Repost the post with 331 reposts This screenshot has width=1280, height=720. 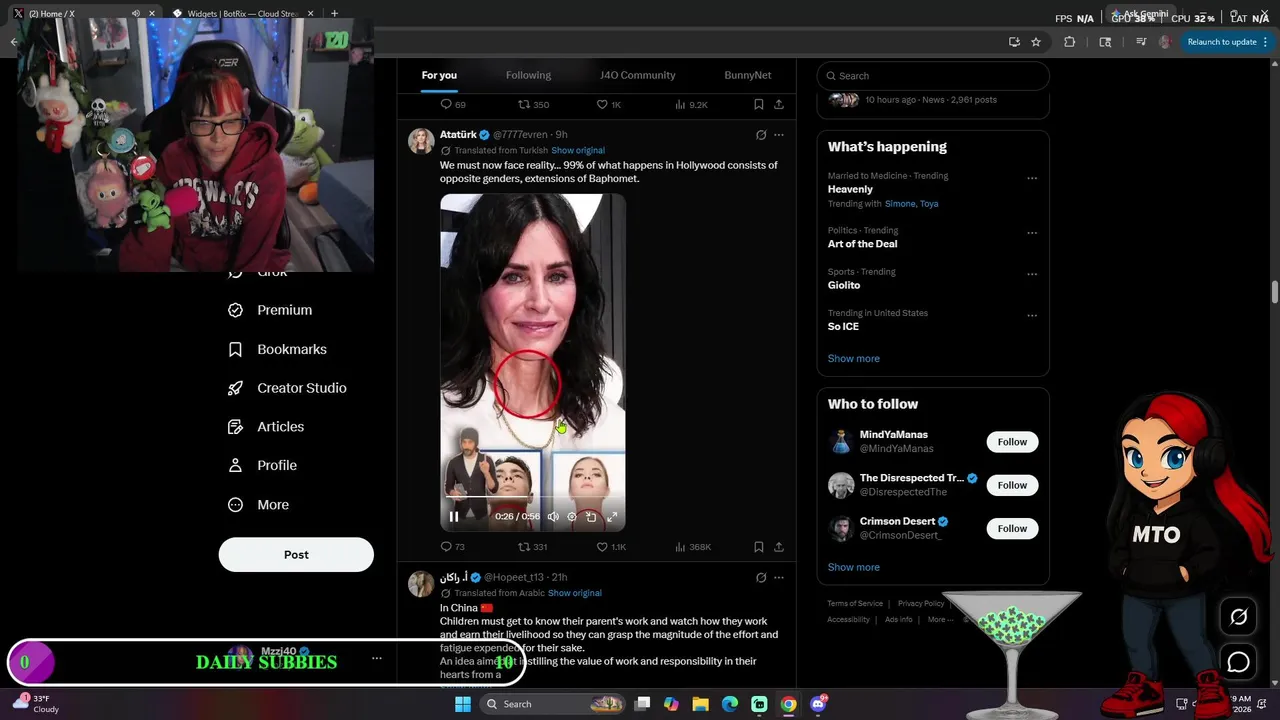tap(532, 547)
